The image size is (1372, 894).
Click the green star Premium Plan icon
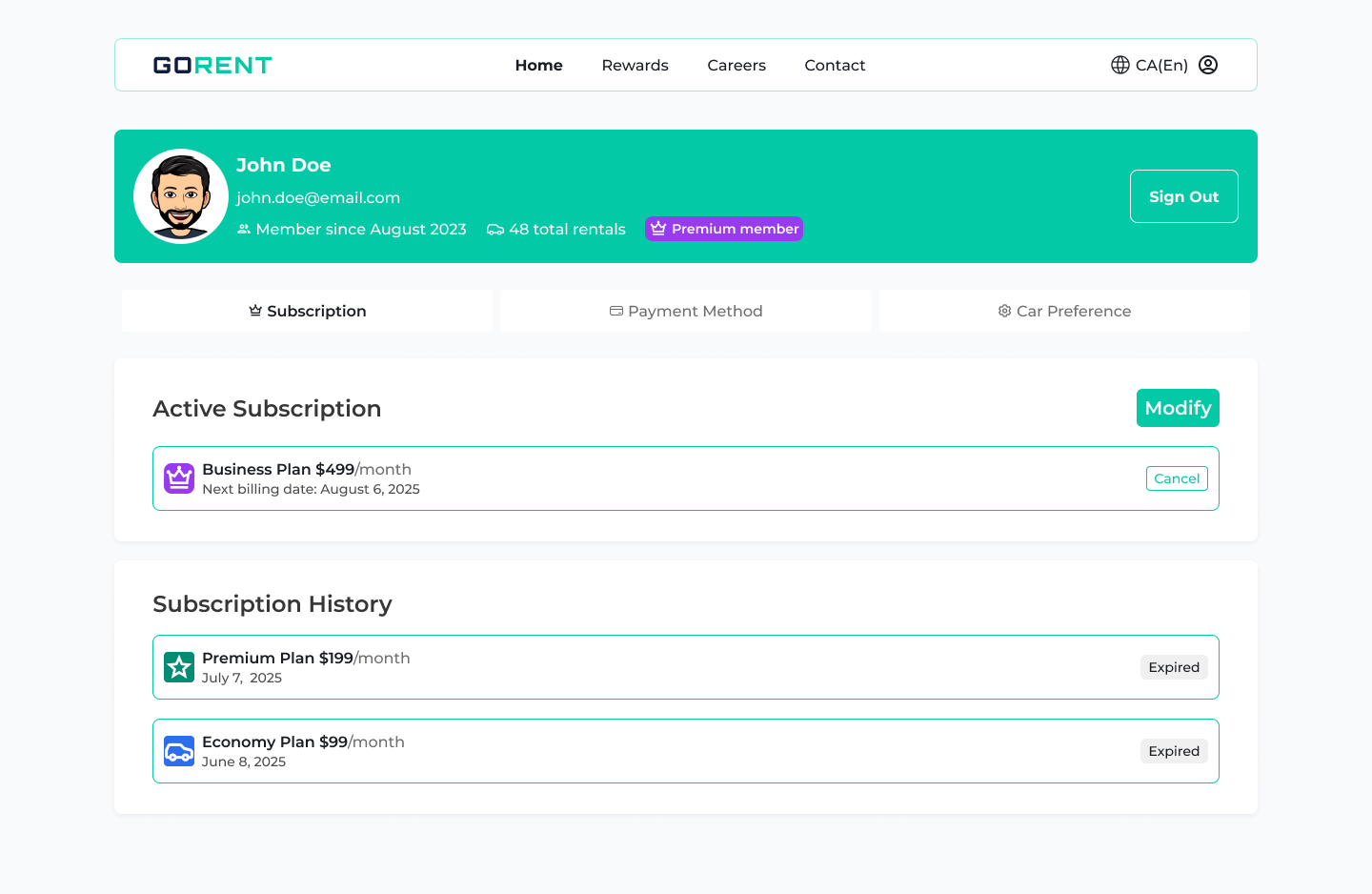179,667
